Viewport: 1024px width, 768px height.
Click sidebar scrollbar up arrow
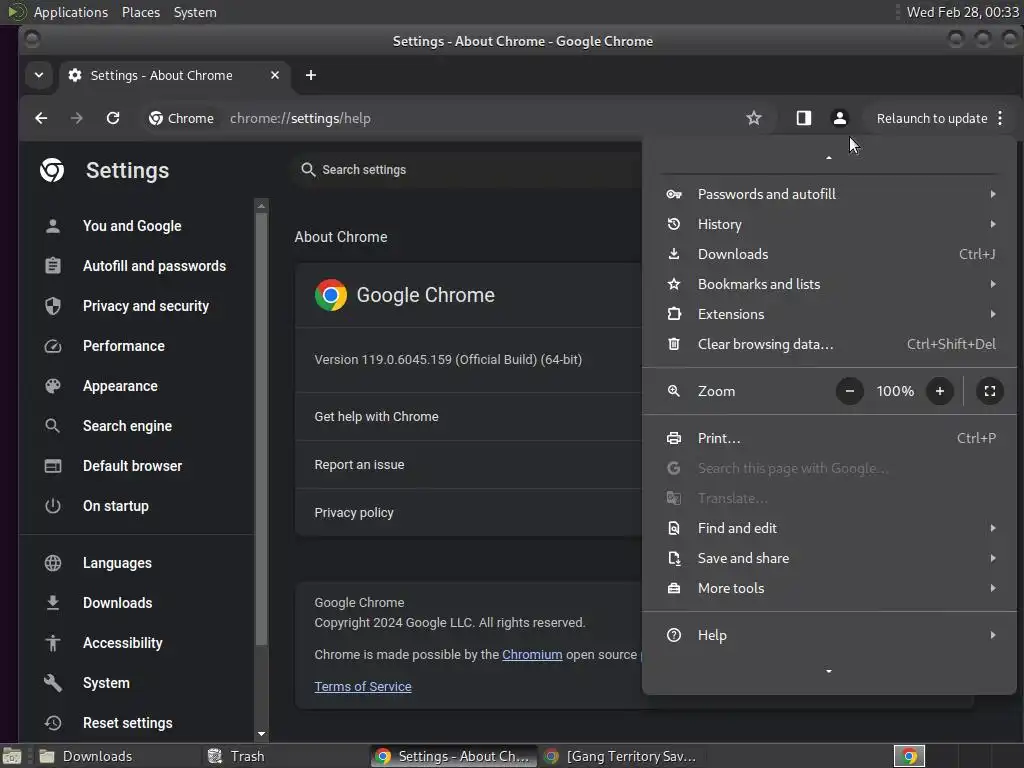pos(261,206)
